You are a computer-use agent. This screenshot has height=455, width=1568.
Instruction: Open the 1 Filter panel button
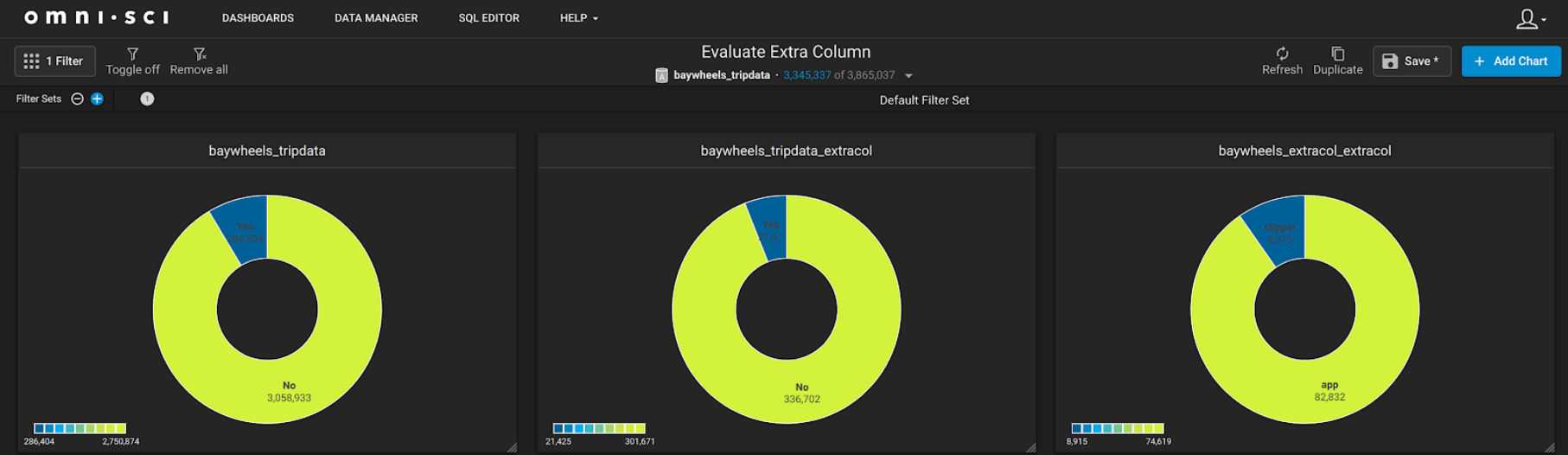pyautogui.click(x=54, y=61)
